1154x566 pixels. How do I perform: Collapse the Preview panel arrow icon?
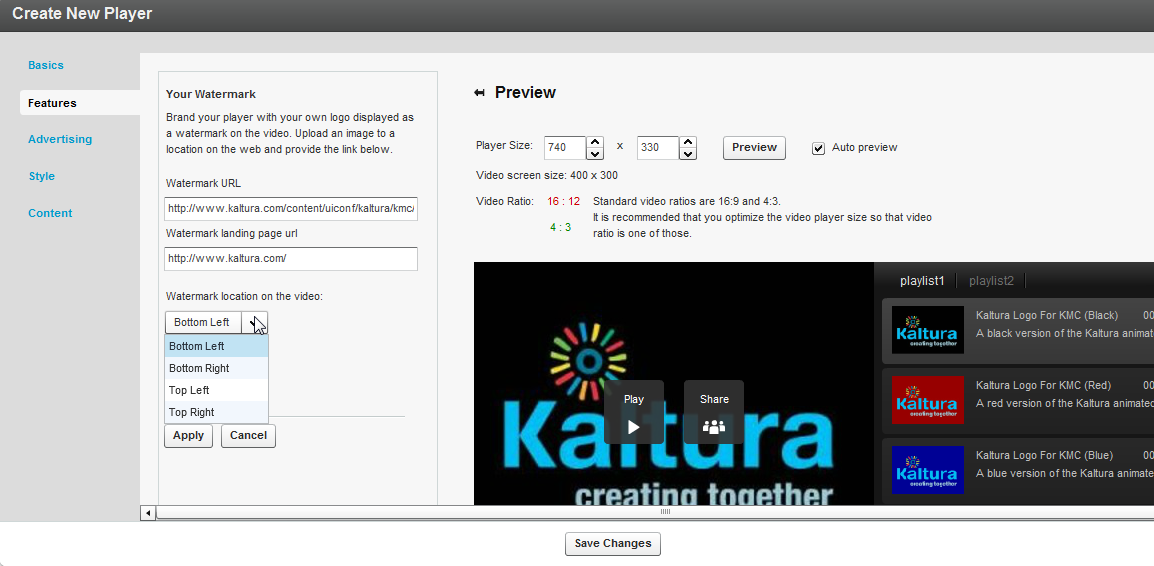click(x=479, y=93)
